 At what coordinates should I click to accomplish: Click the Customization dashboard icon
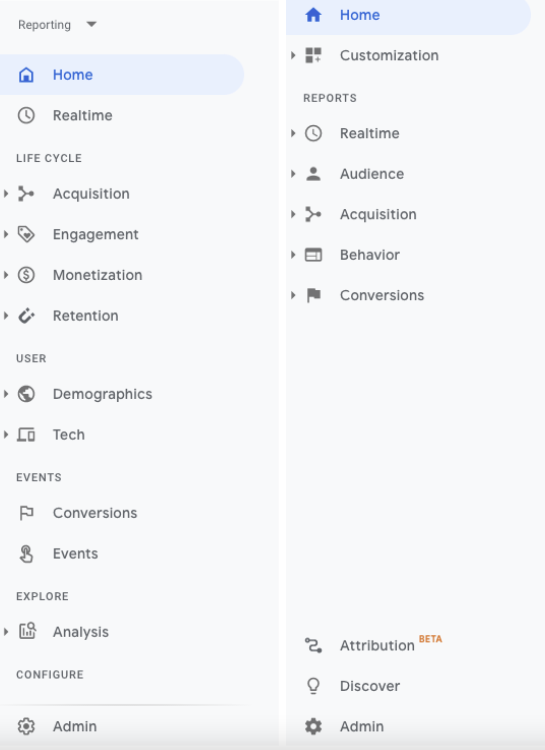[313, 55]
